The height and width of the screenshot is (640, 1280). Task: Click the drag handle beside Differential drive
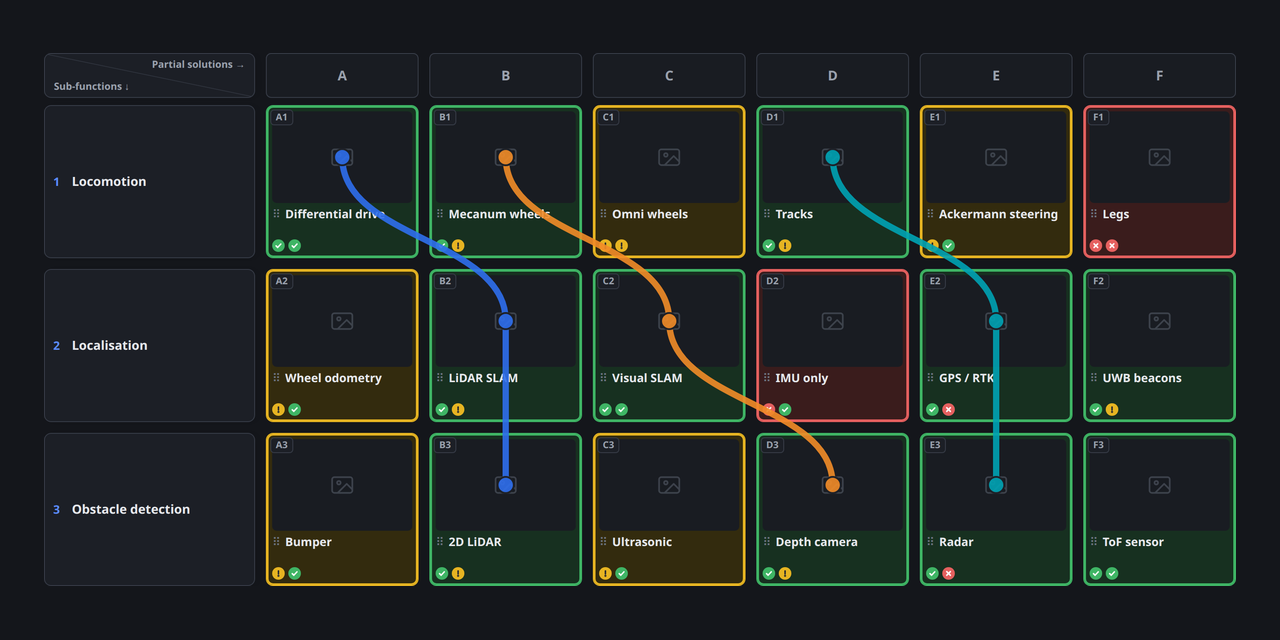click(277, 214)
